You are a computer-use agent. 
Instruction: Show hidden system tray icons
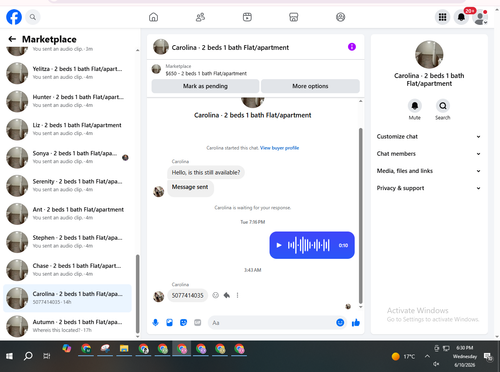pos(427,356)
